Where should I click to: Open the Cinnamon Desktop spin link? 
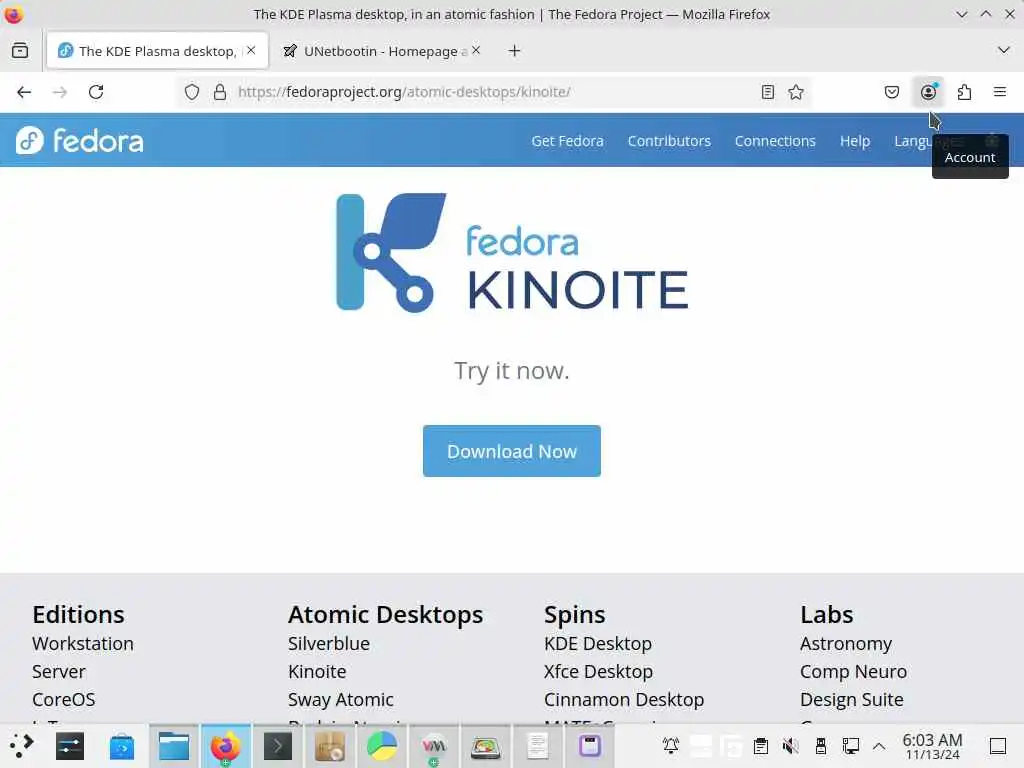point(624,700)
